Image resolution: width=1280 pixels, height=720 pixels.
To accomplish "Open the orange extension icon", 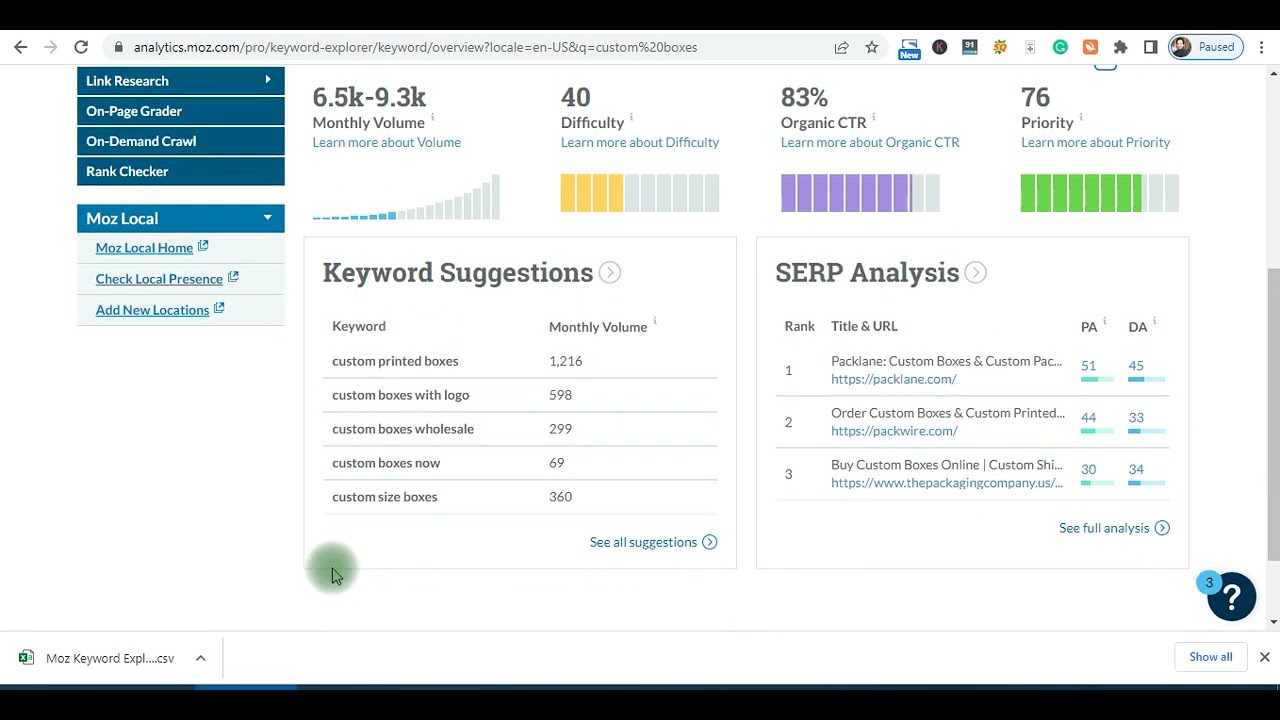I will [1091, 47].
